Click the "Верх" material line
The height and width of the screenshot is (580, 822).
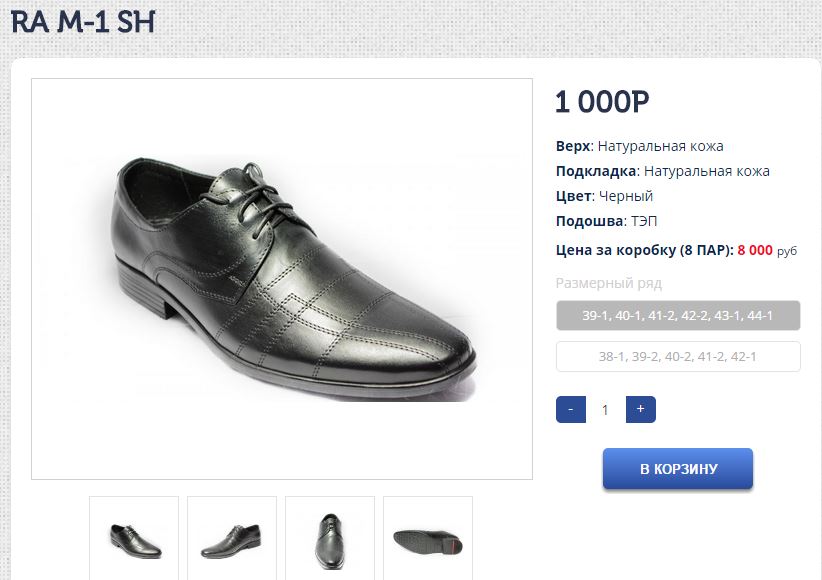639,146
